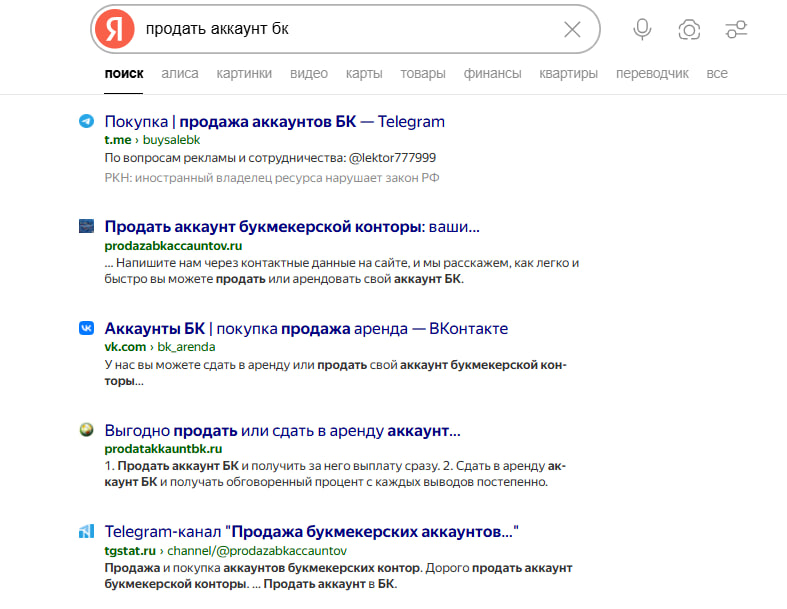Click the t.me domain link

(118, 140)
